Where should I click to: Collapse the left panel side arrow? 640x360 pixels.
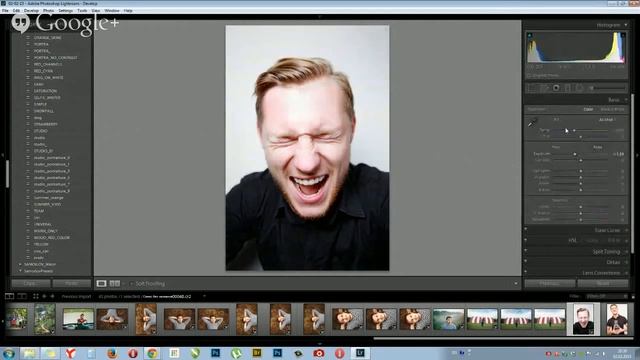2,155
